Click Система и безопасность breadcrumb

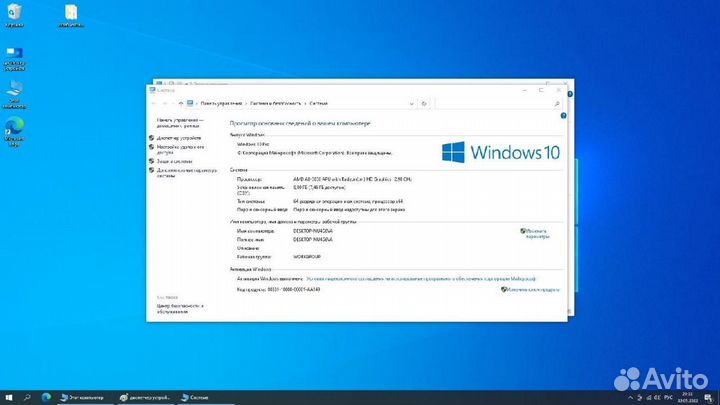tap(276, 104)
